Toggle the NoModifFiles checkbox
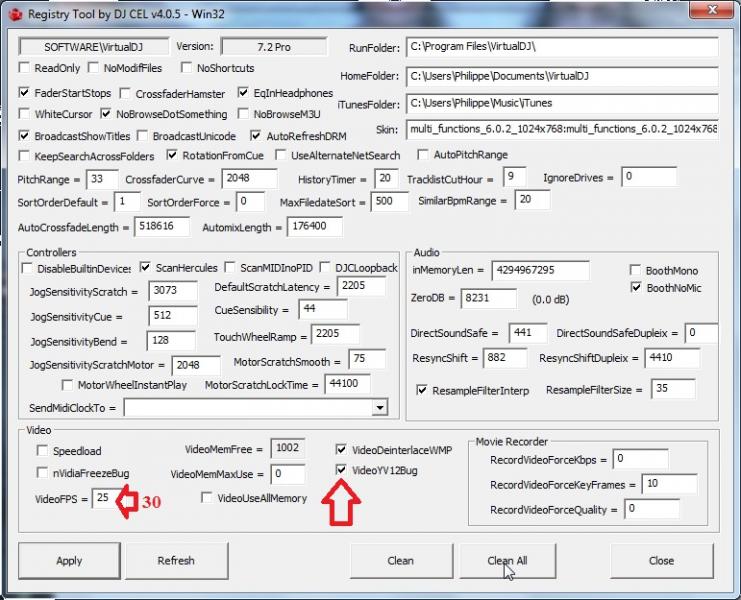The height and width of the screenshot is (600, 741). (x=94, y=68)
